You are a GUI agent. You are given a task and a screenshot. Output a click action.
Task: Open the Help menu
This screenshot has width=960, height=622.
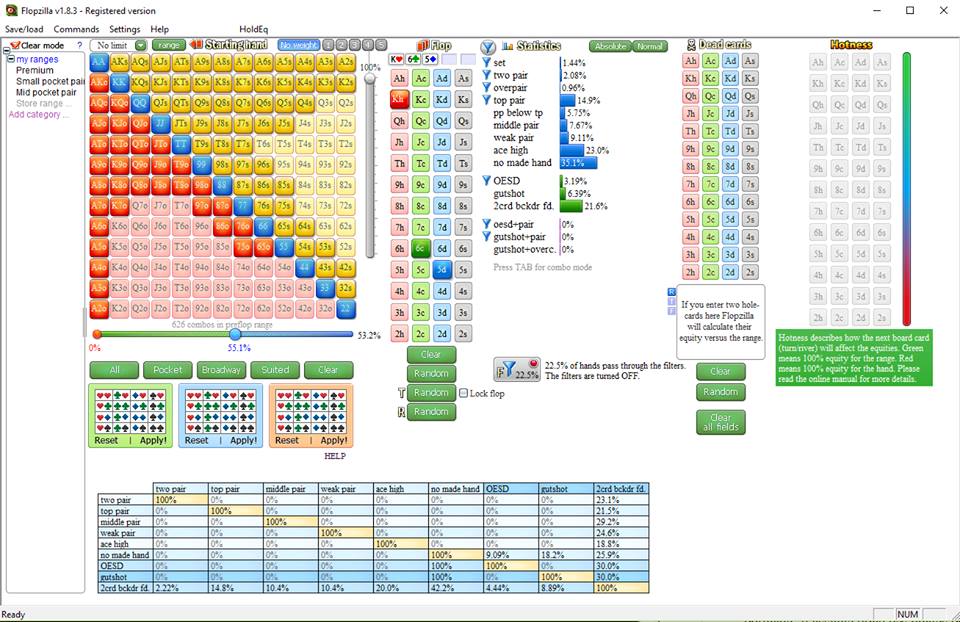pyautogui.click(x=159, y=29)
